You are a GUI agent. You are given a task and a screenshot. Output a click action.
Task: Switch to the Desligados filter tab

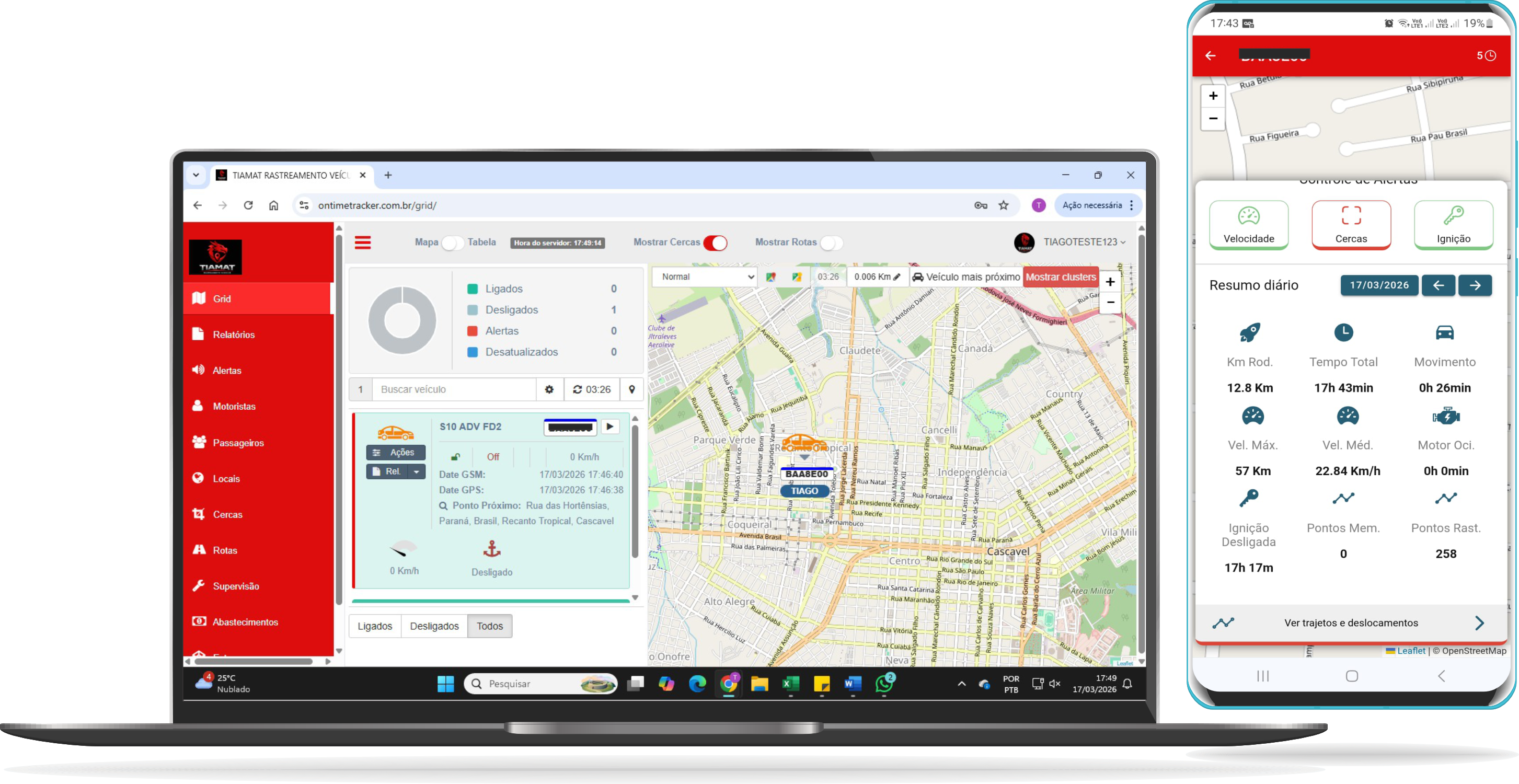tap(434, 626)
